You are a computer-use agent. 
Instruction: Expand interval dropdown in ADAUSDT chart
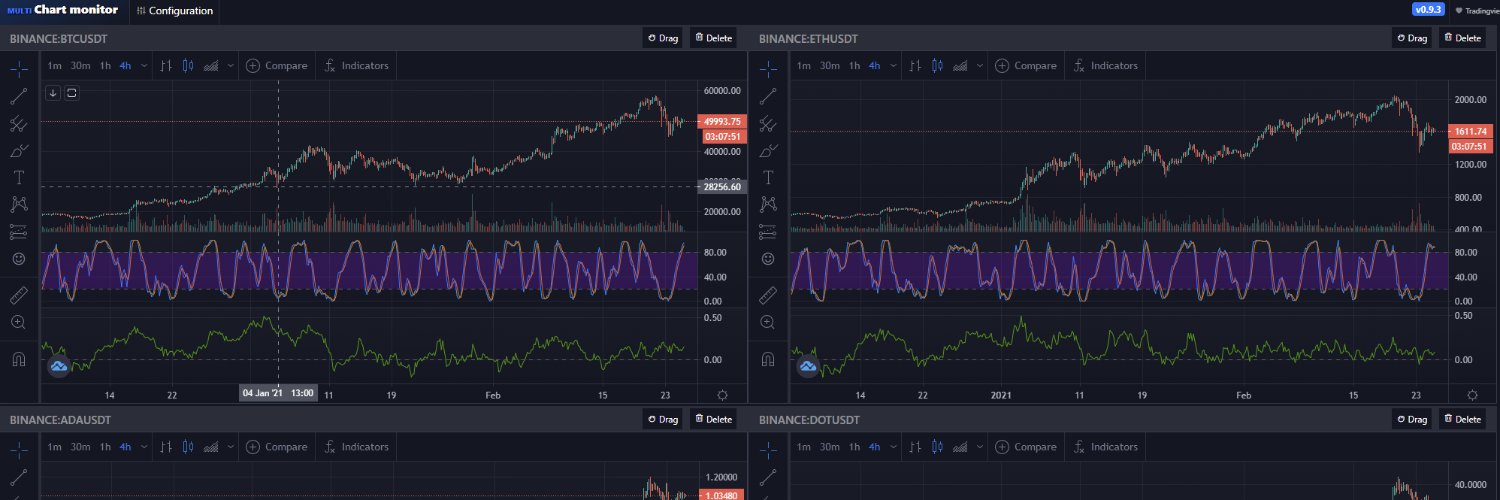tap(144, 447)
